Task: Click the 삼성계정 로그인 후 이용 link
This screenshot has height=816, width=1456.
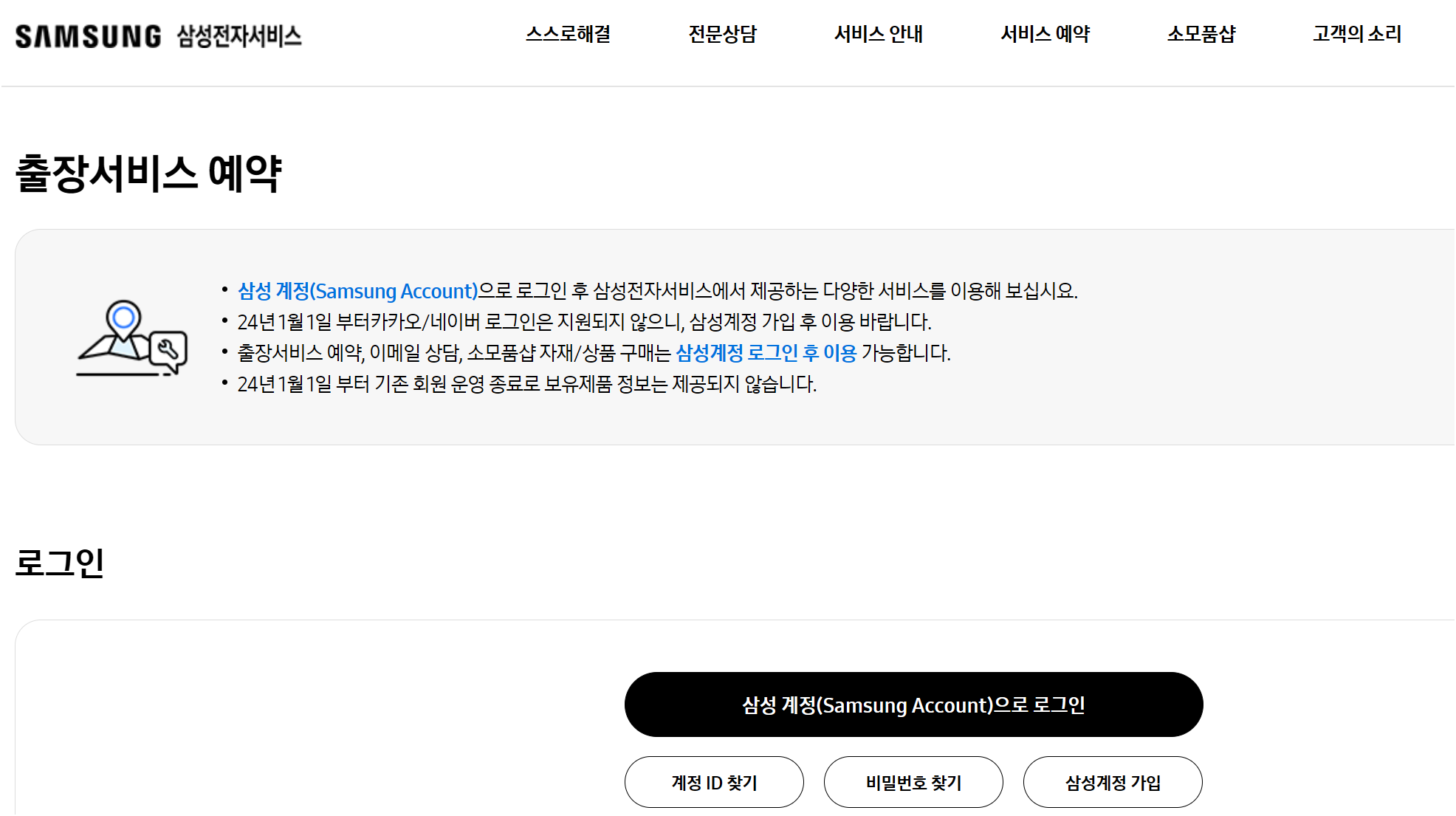Action: click(766, 353)
